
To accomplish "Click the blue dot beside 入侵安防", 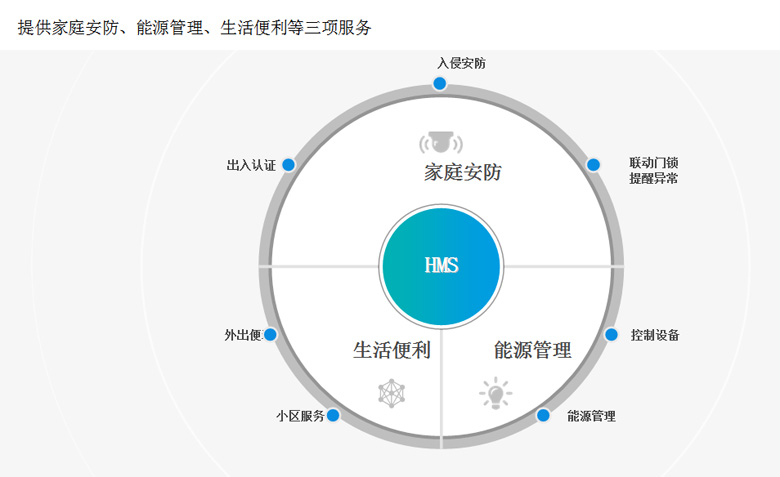I will click(439, 84).
